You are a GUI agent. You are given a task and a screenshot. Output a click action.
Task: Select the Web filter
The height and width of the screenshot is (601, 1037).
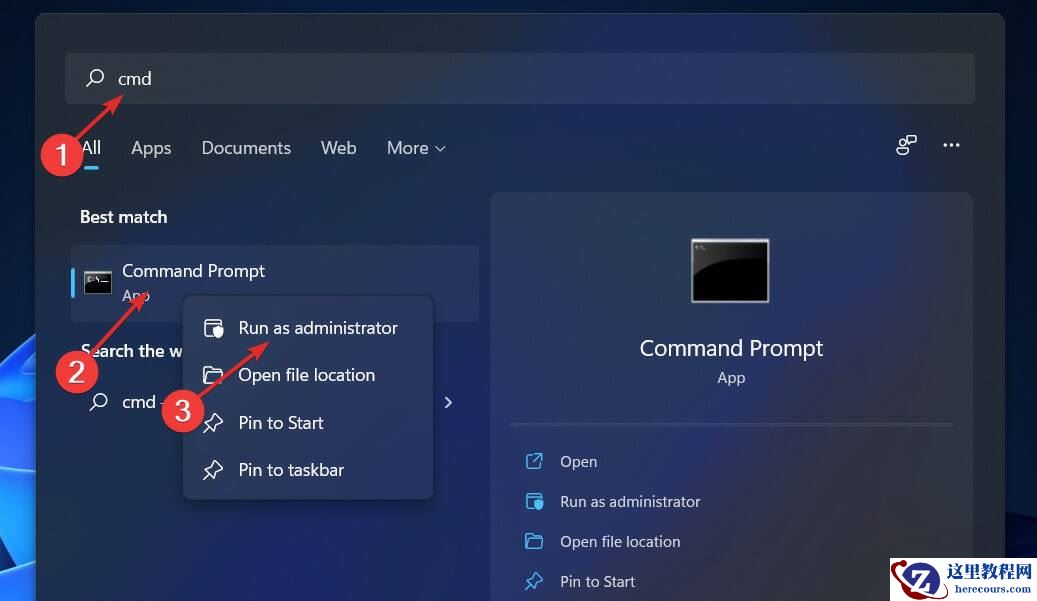coord(338,148)
